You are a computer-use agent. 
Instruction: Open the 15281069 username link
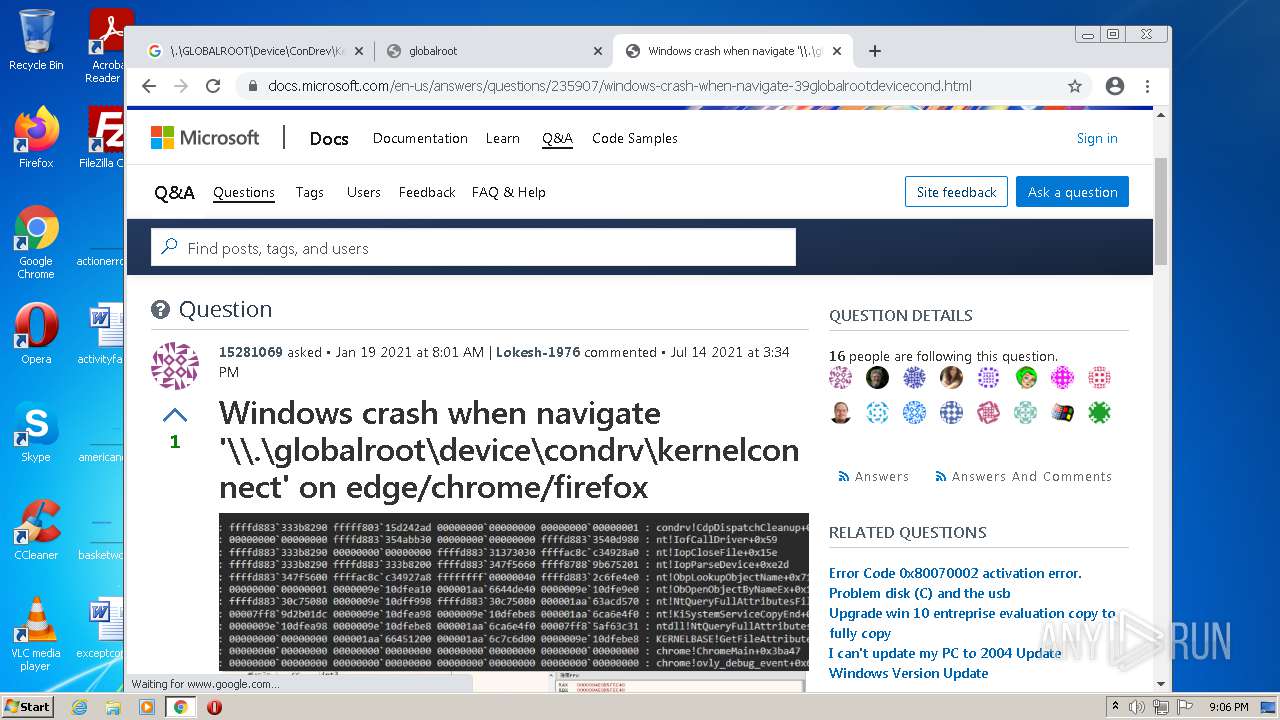pyautogui.click(x=251, y=352)
